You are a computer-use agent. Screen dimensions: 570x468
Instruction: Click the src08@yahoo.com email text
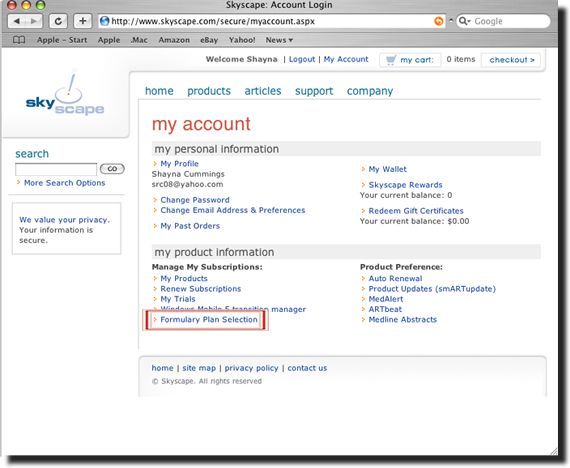pyautogui.click(x=188, y=184)
